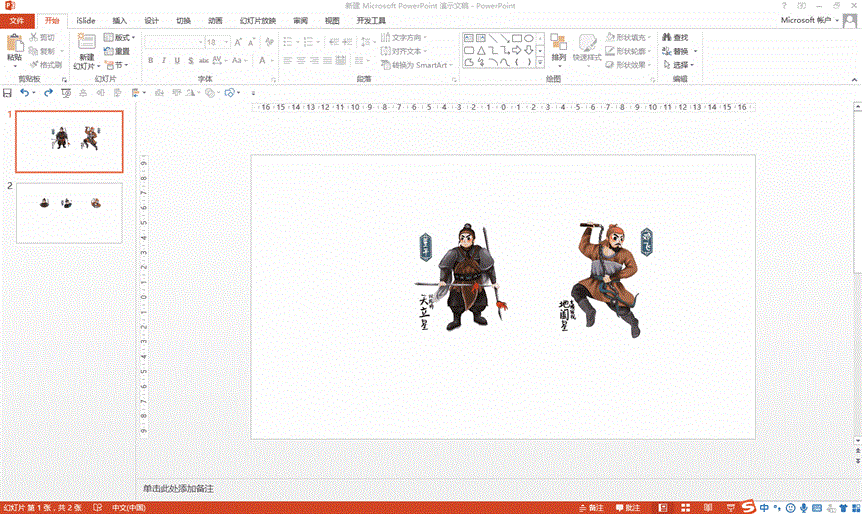Expand the Layout (版式) dropdown
The height and width of the screenshot is (514, 862).
121,38
